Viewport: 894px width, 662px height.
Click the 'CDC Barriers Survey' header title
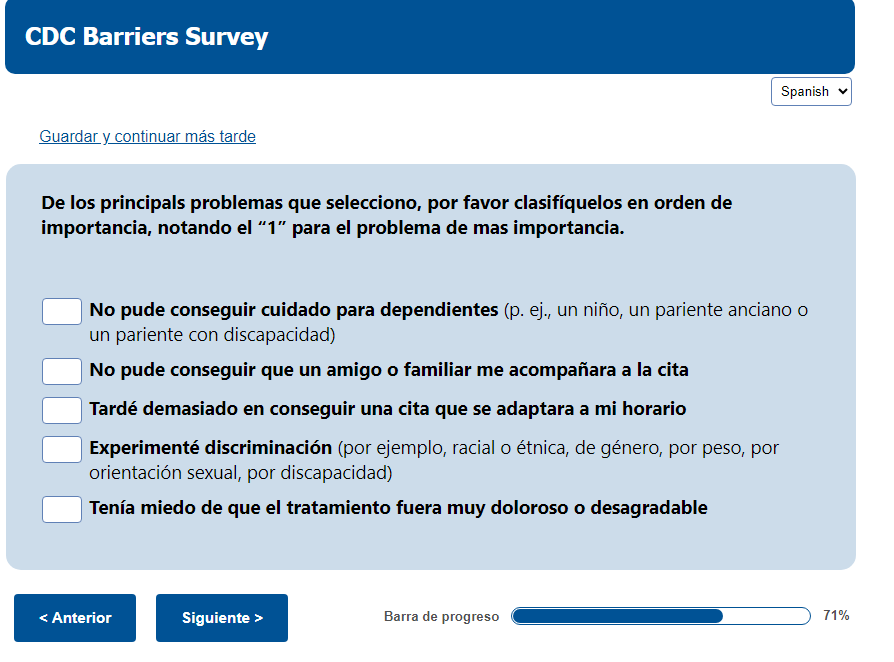(x=147, y=37)
